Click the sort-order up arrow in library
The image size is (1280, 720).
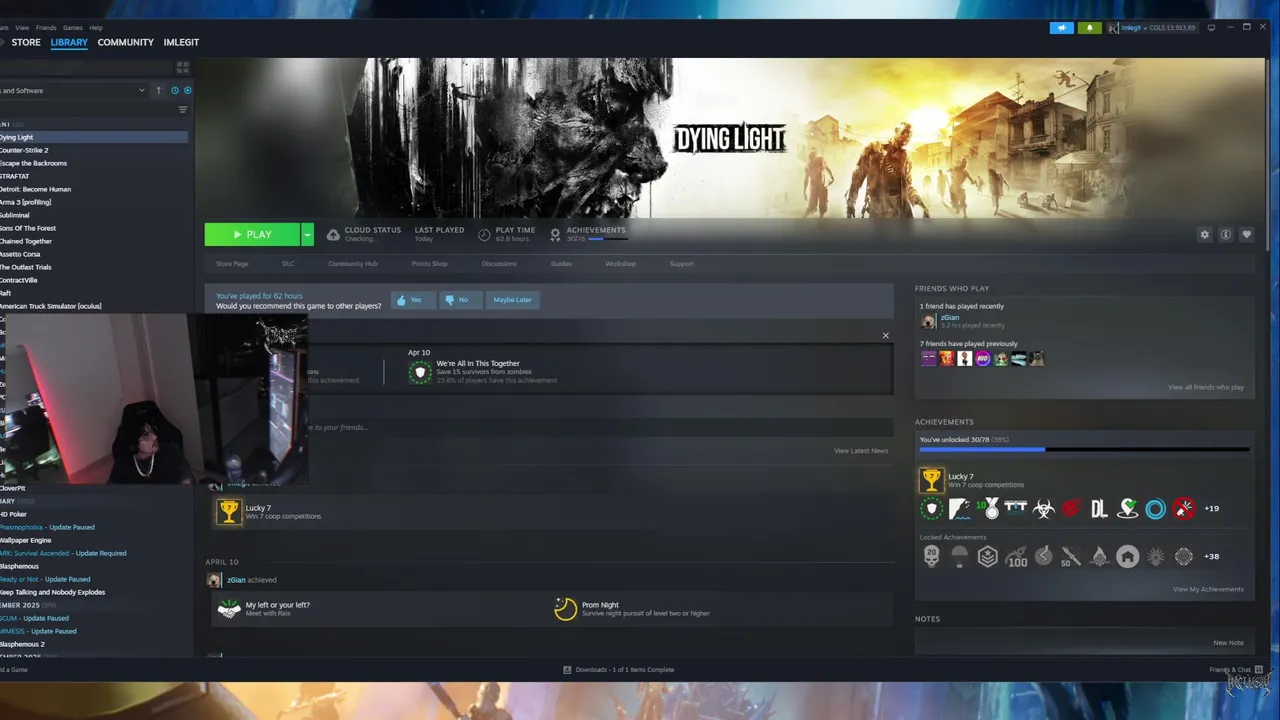[158, 90]
